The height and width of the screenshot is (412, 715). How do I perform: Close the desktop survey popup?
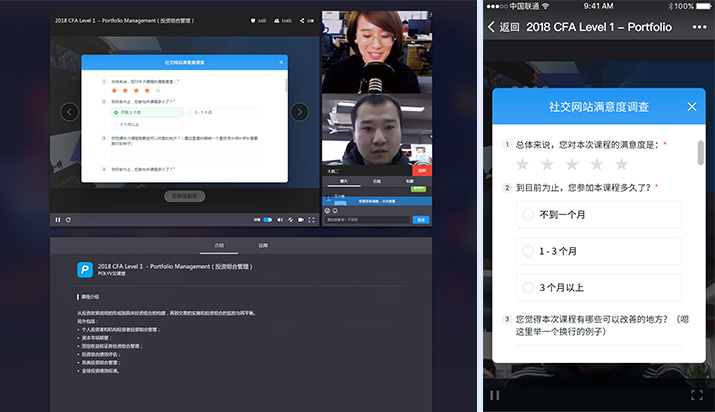coord(280,63)
